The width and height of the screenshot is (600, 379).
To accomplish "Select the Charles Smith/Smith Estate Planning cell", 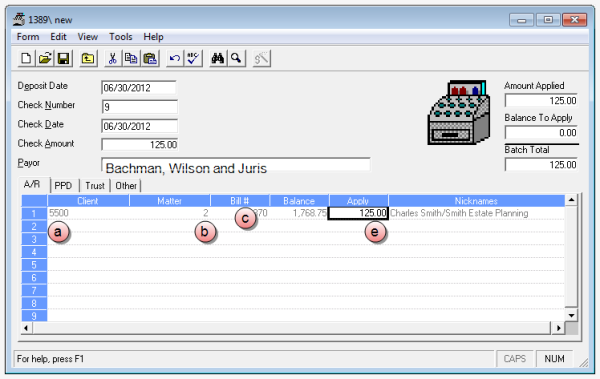I will 476,213.
